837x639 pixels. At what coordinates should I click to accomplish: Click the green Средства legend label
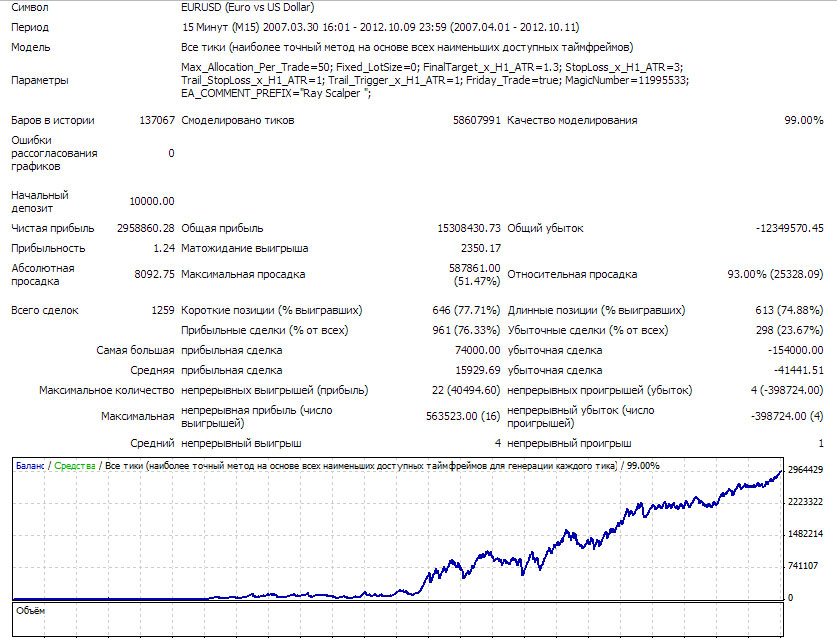click(75, 466)
